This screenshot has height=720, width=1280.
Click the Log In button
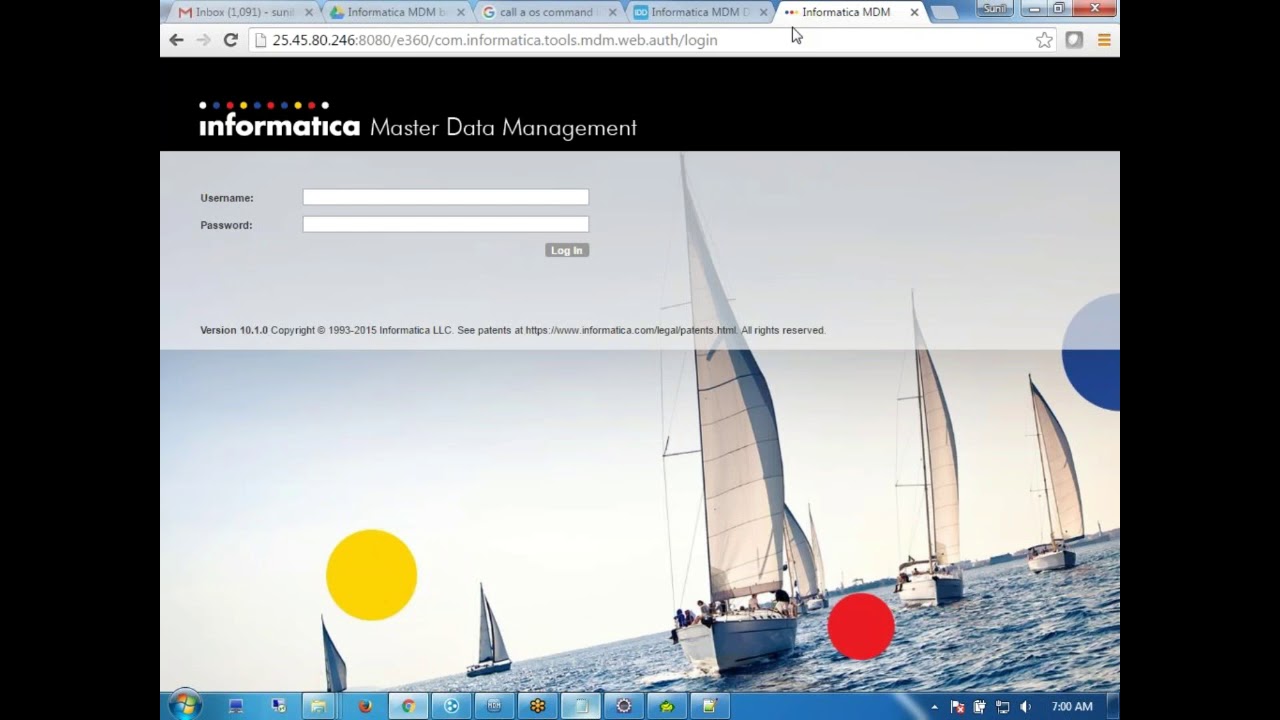click(567, 250)
